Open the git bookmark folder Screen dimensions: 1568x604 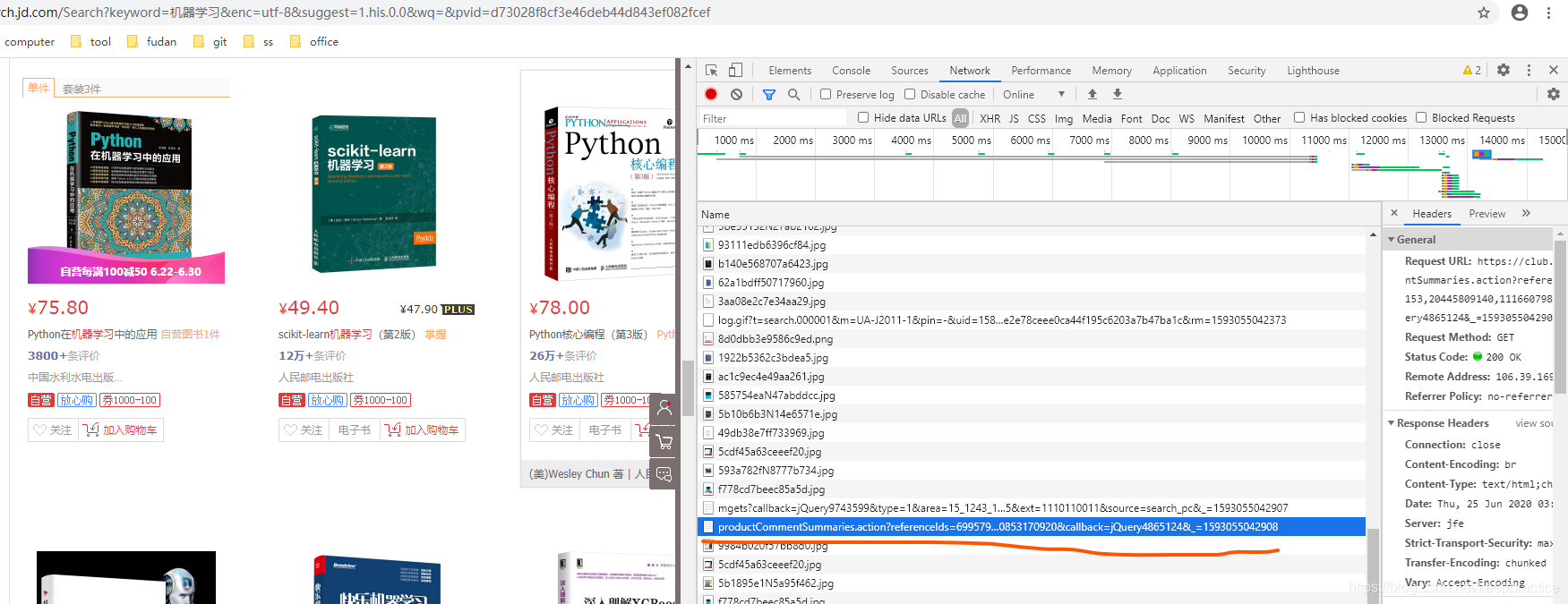[x=210, y=41]
